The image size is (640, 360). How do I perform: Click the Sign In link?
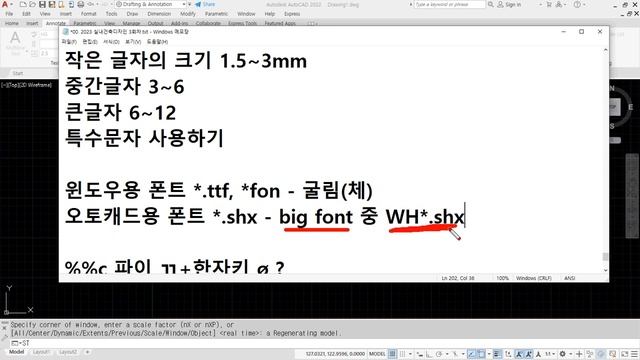pos(509,4)
